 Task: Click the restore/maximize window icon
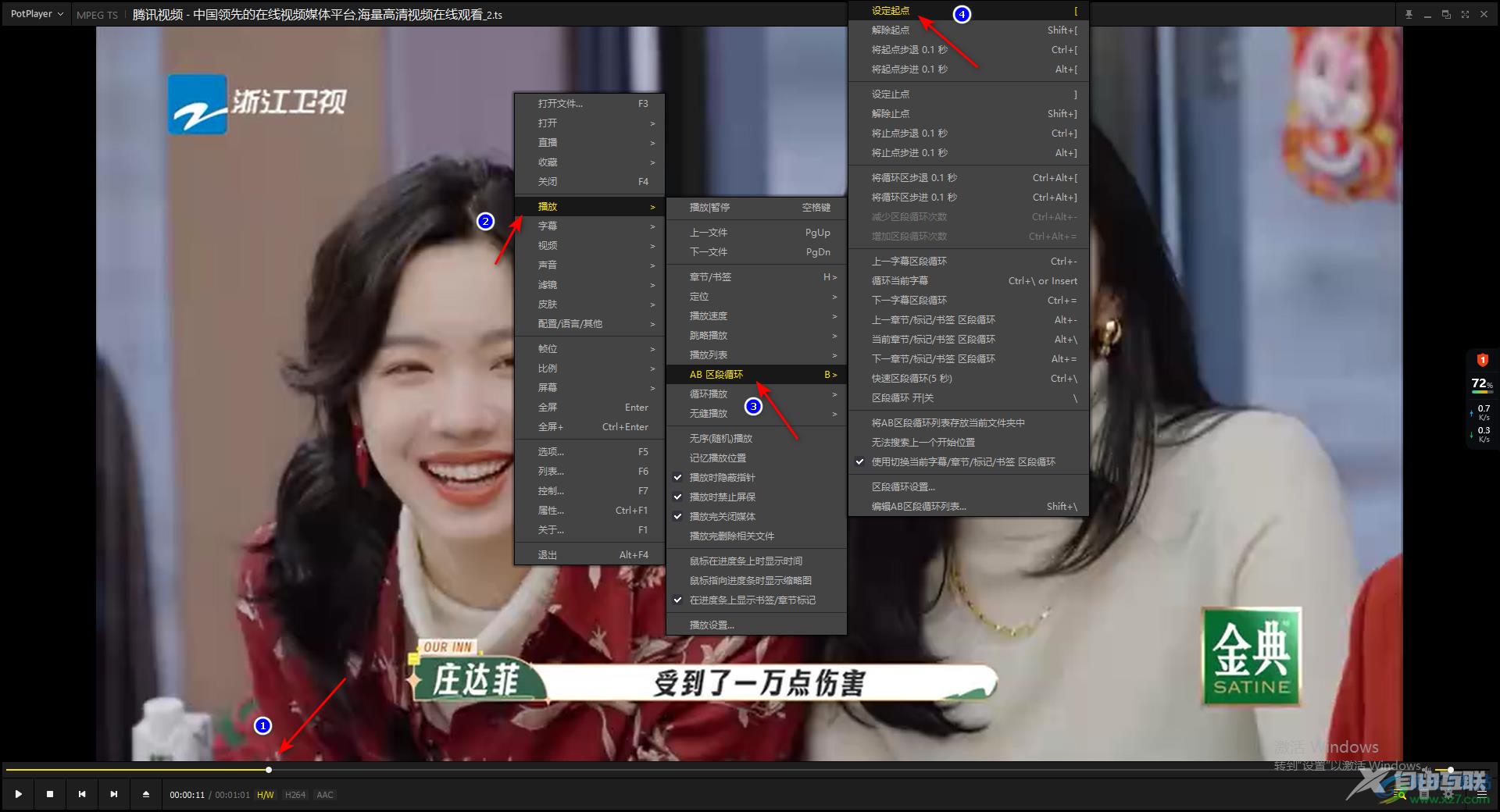pyautogui.click(x=1446, y=14)
